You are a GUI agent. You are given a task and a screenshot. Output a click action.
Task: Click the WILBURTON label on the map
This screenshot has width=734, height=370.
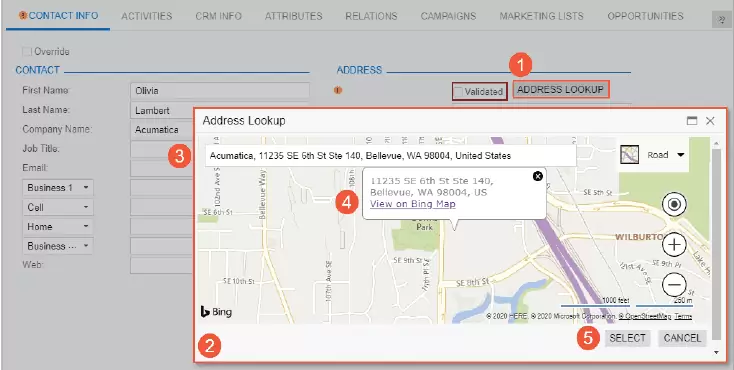tap(639, 237)
